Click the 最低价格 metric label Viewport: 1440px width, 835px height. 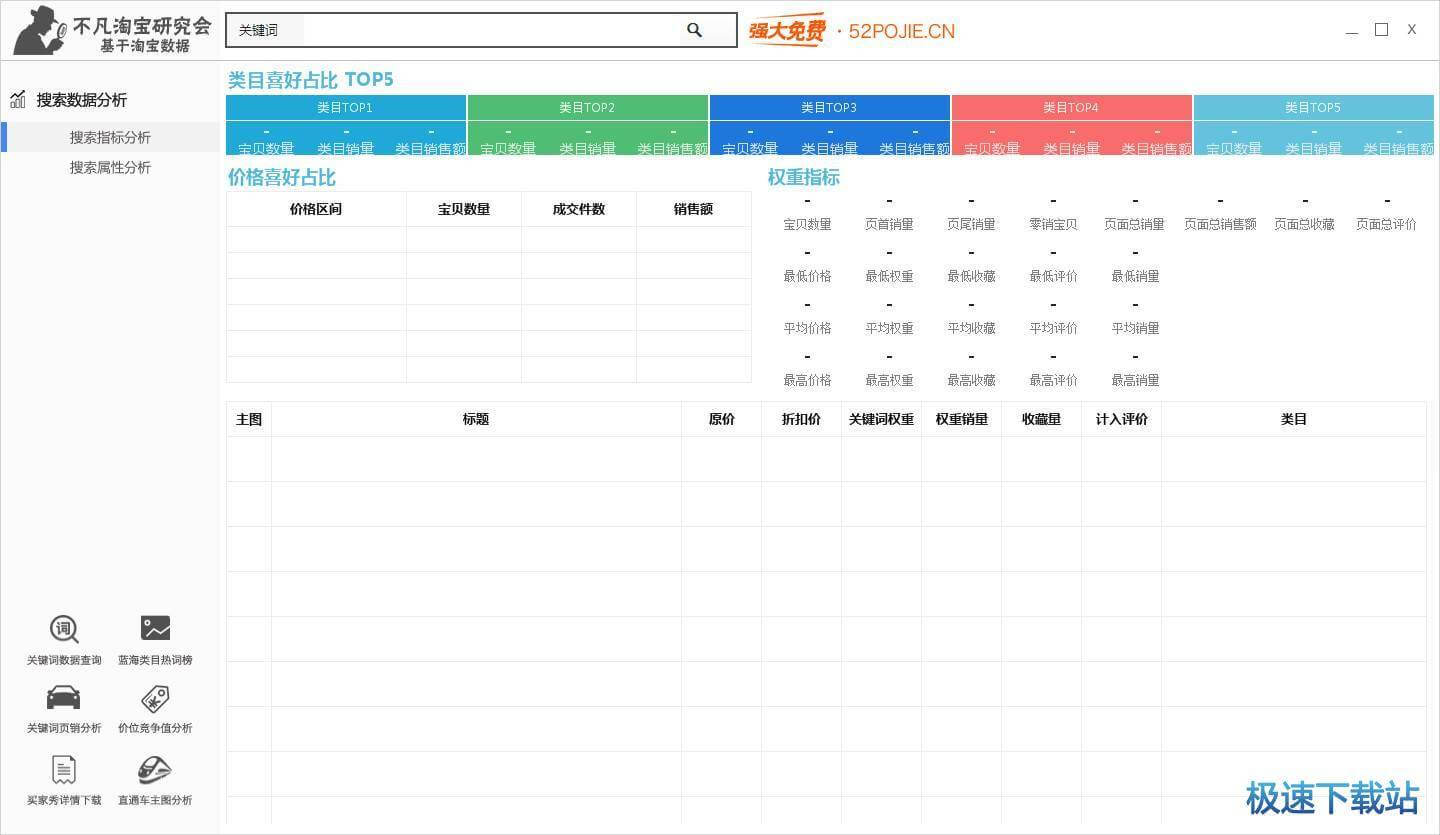tap(807, 276)
